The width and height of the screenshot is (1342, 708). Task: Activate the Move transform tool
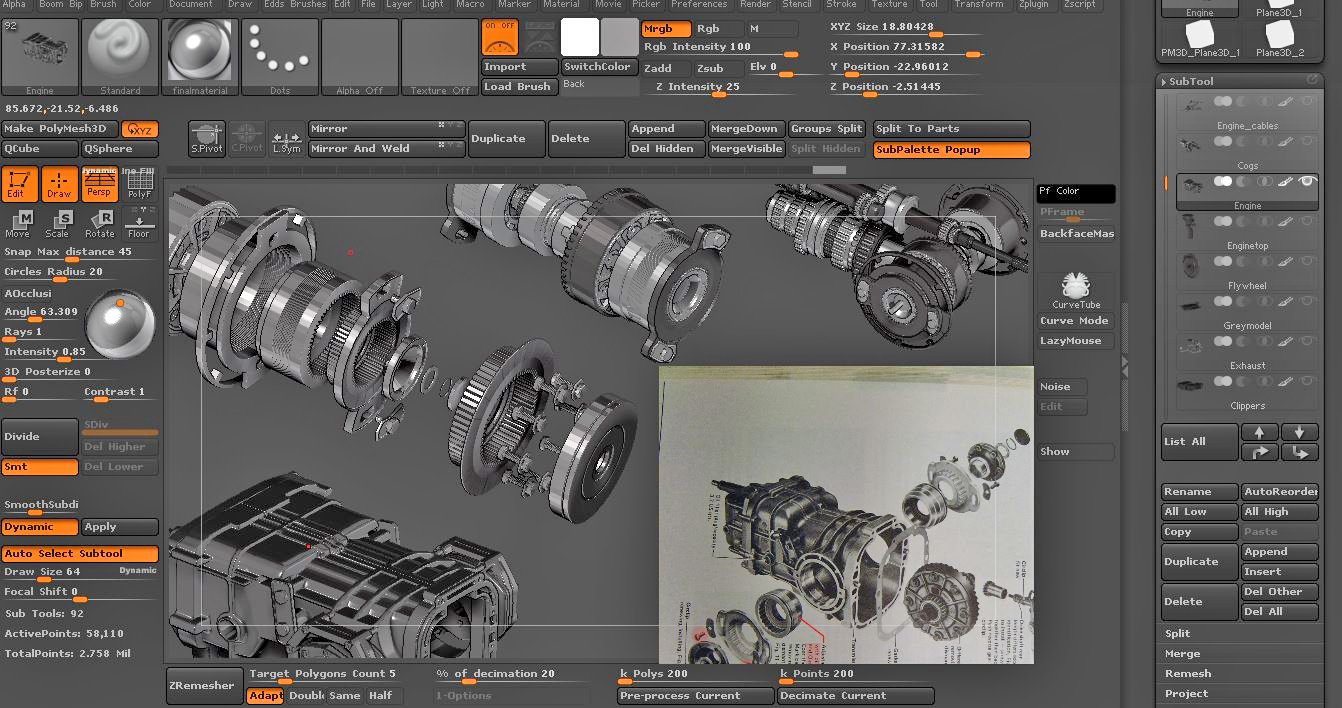click(18, 224)
